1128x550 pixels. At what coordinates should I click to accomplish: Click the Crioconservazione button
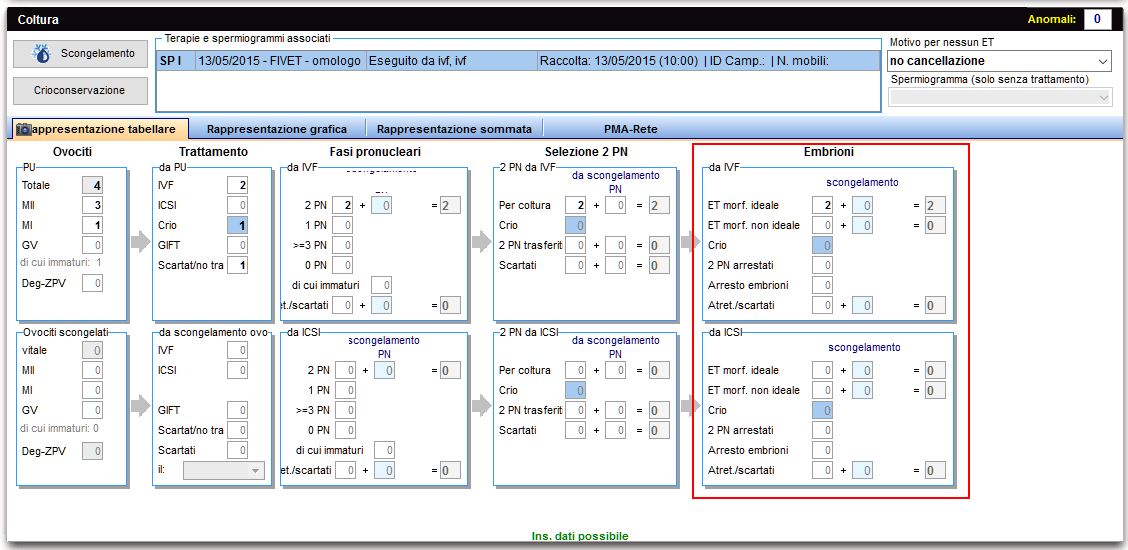coord(81,91)
